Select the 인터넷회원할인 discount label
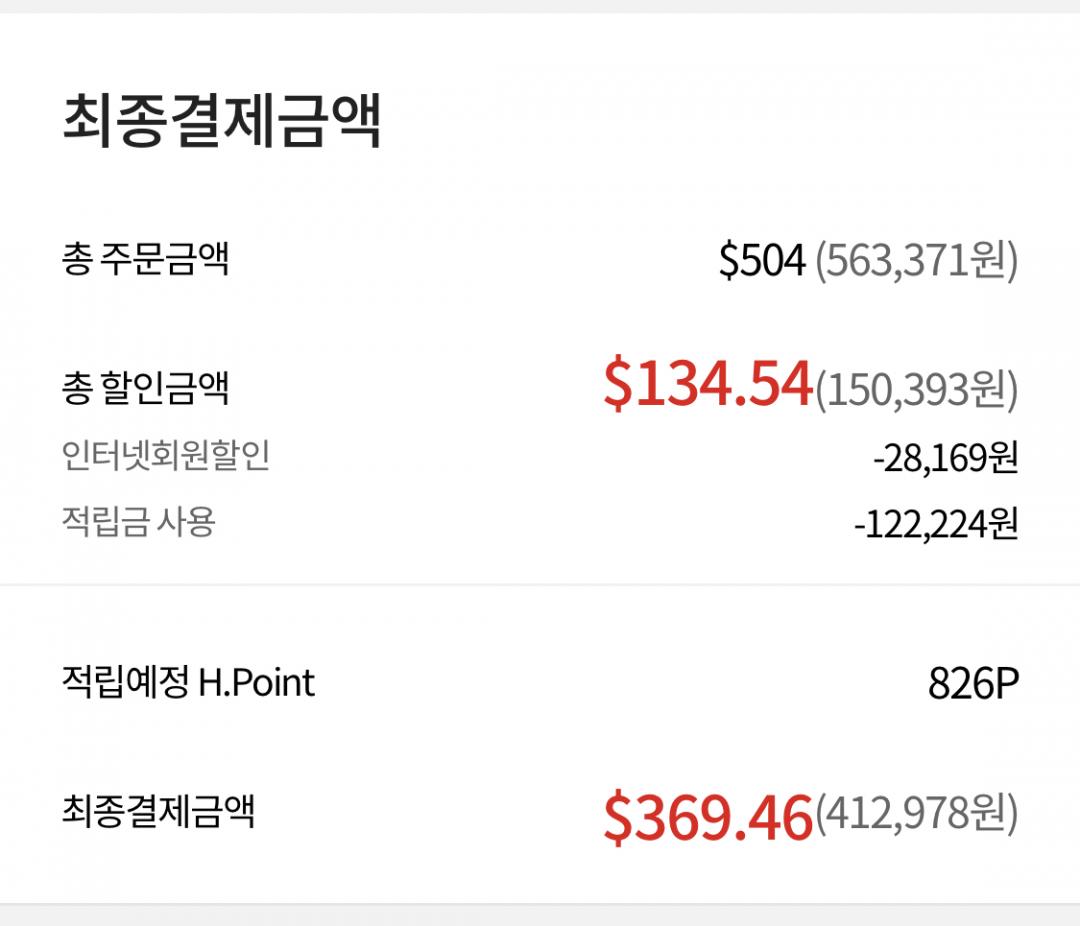The image size is (1080, 926). pos(165,456)
